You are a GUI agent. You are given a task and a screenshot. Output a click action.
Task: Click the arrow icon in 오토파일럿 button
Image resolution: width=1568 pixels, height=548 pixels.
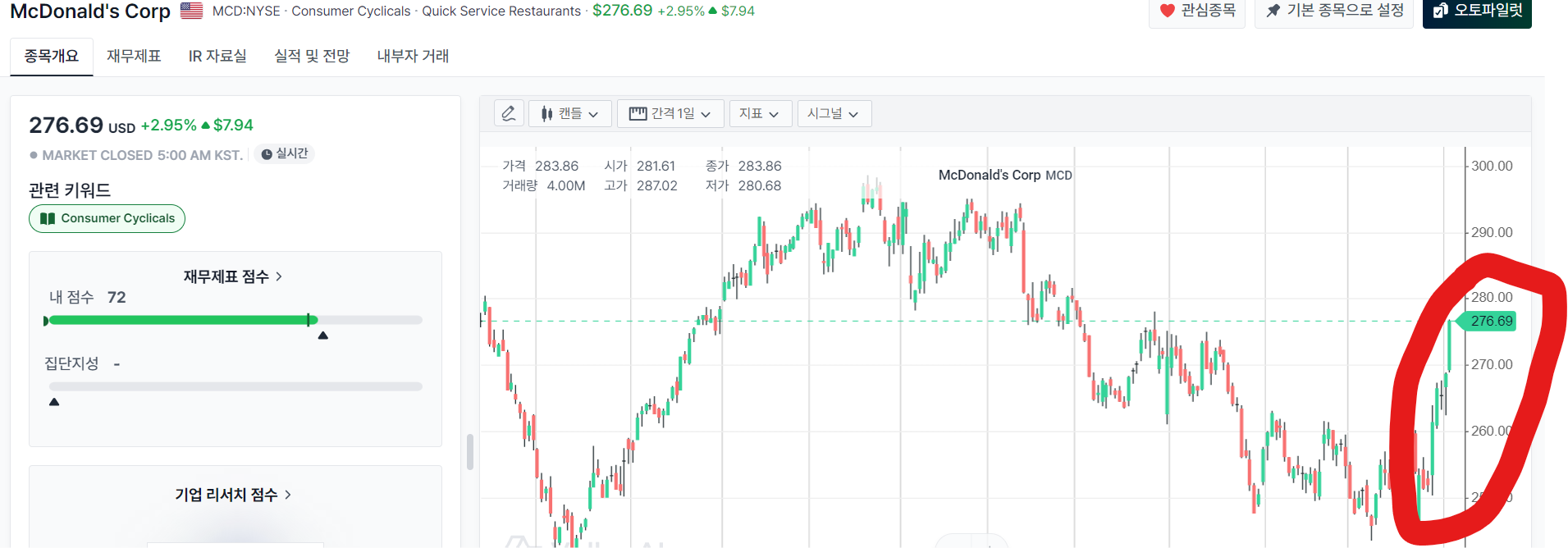[1439, 11]
